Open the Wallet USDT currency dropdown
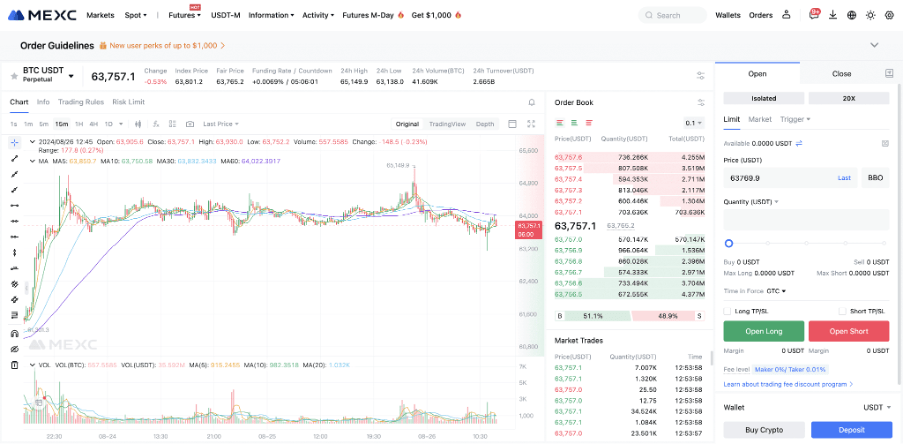 pos(877,407)
